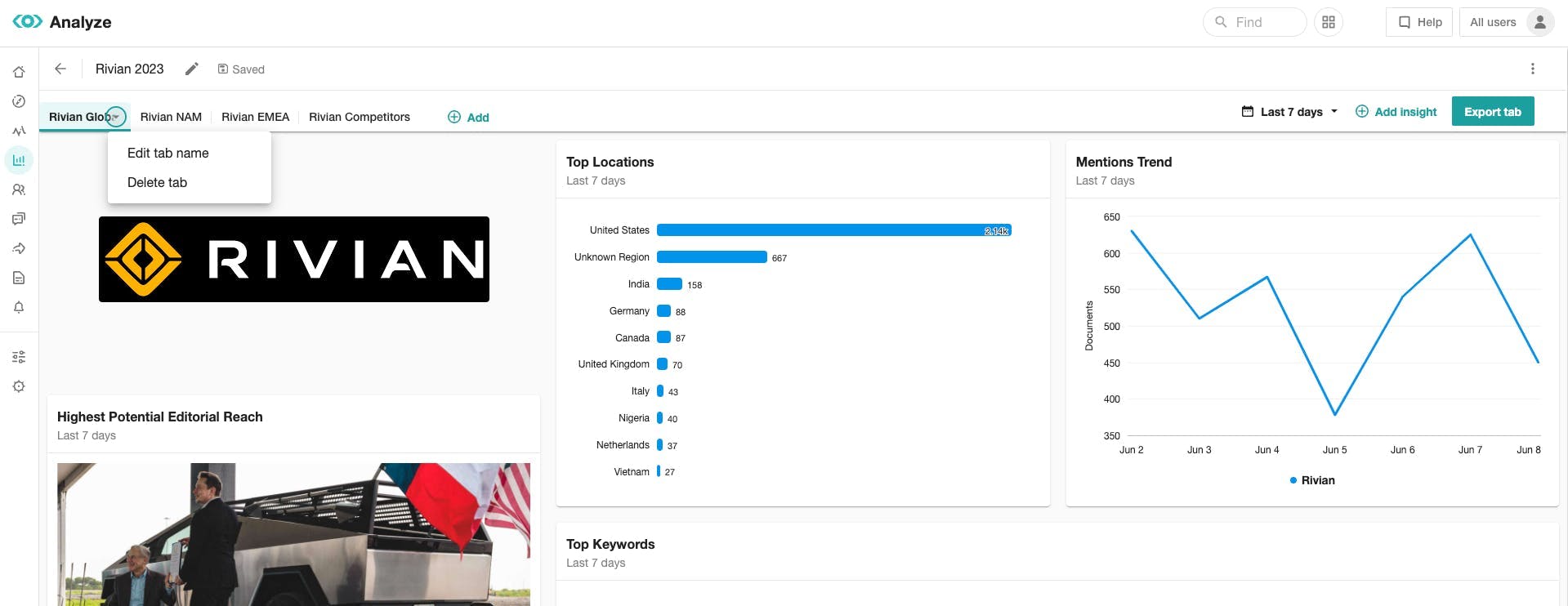Click the 667 value for Unknown Region

click(x=780, y=258)
